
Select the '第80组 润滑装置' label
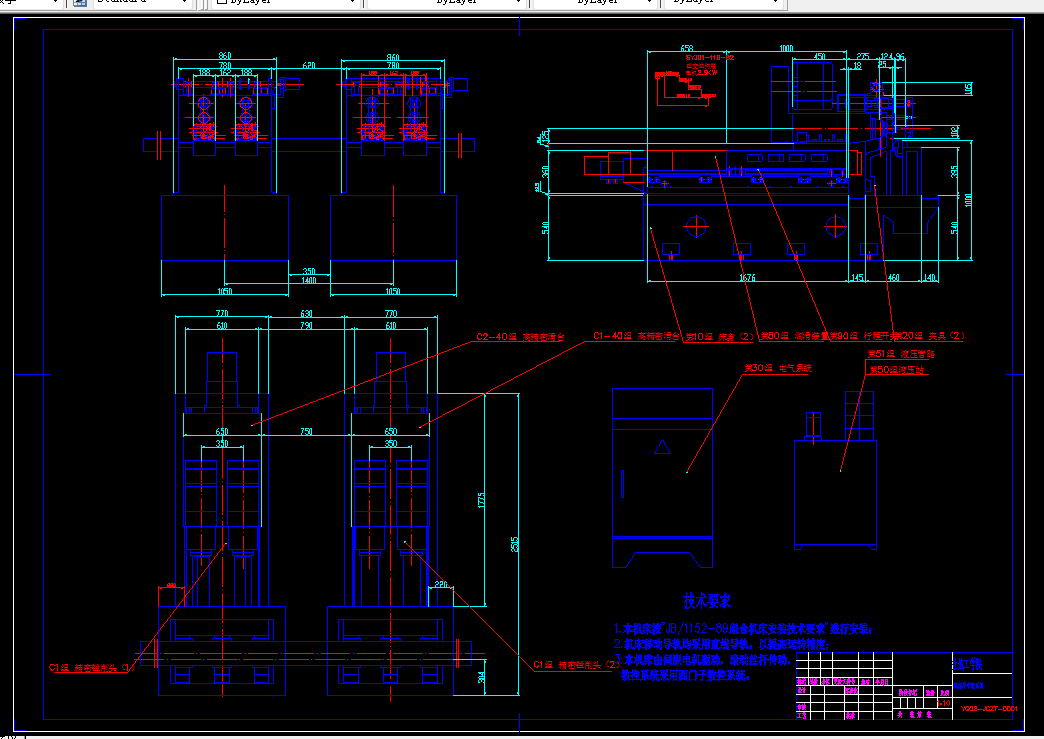tap(794, 336)
